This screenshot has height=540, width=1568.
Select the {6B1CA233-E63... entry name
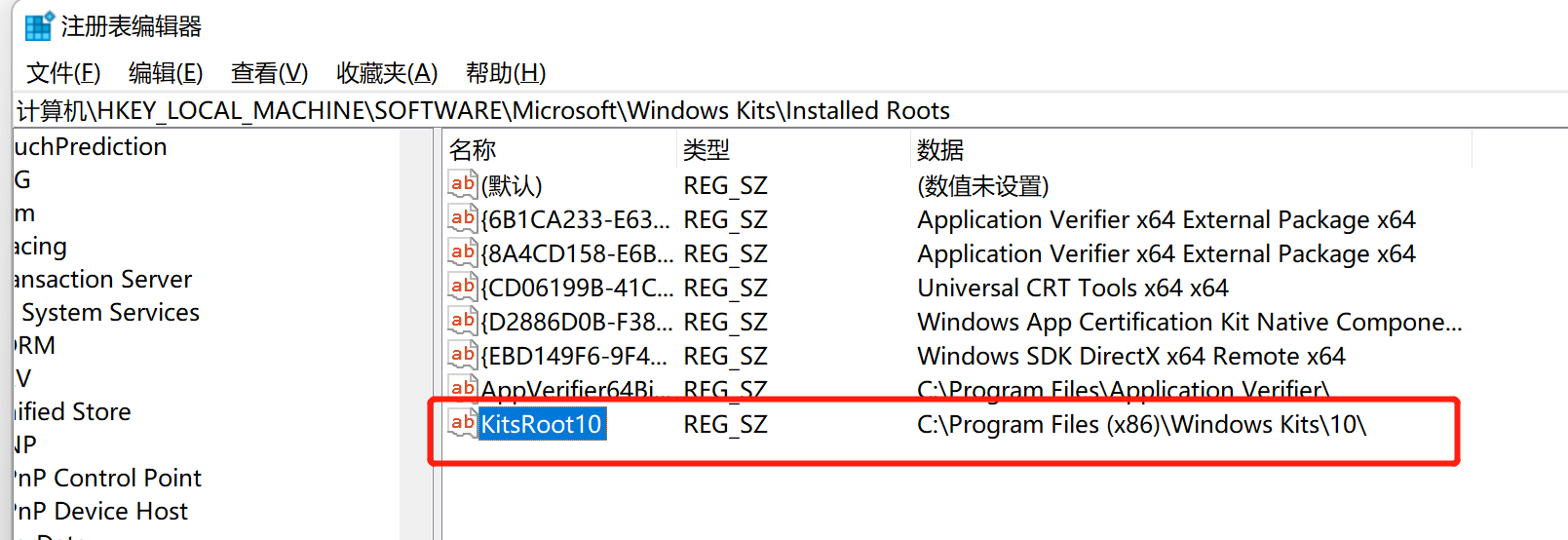576,219
